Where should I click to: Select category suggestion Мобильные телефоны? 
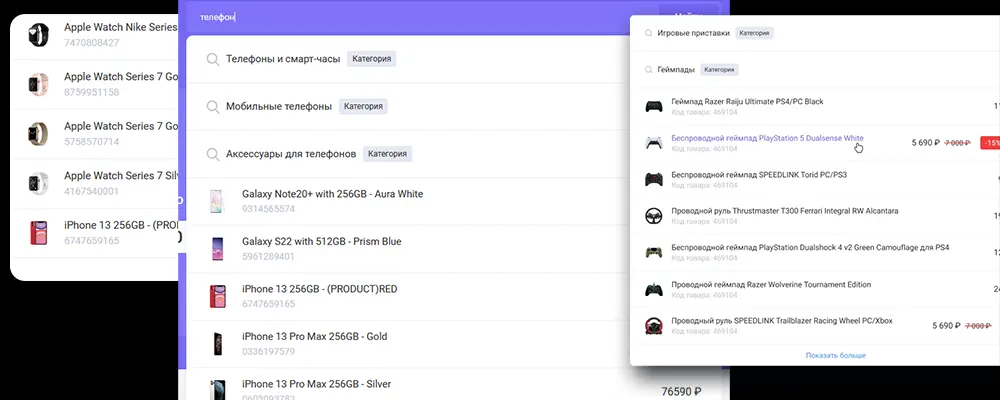279,107
